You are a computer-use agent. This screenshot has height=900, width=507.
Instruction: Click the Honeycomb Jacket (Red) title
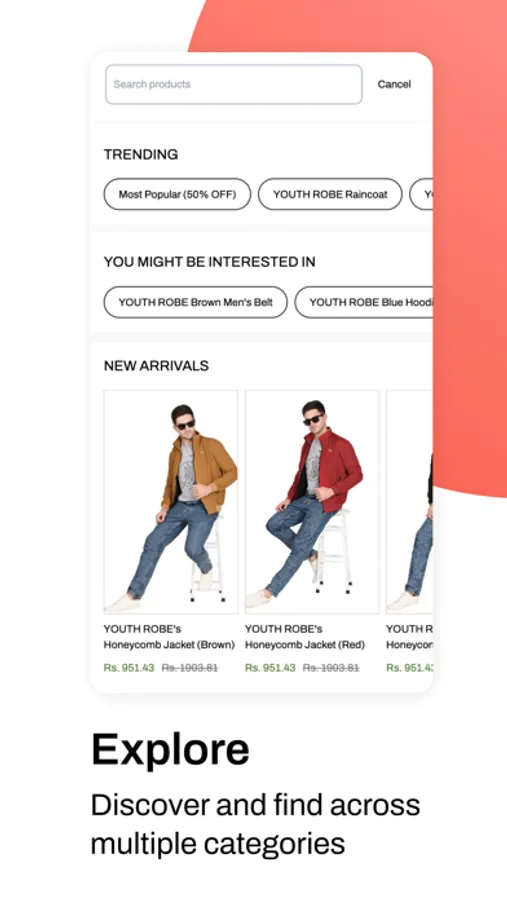pyautogui.click(x=305, y=637)
